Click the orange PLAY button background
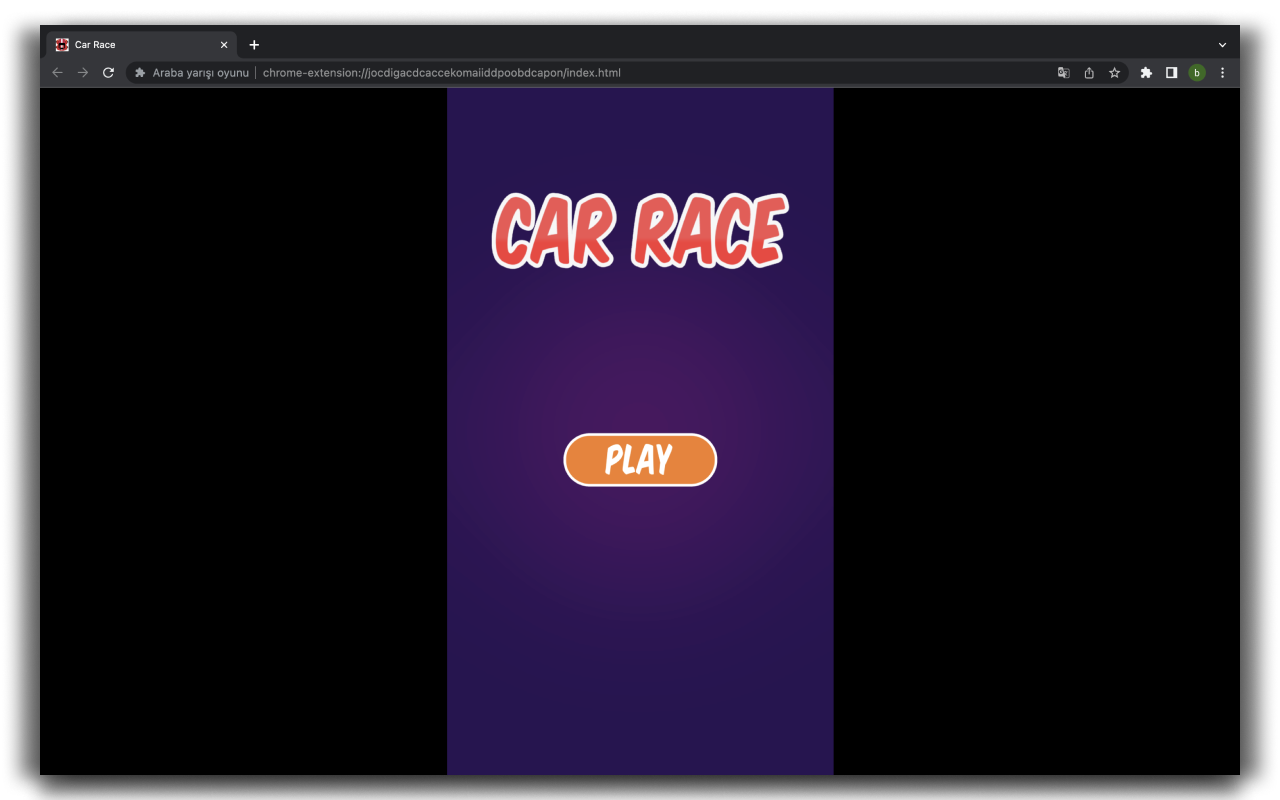 [x=640, y=460]
